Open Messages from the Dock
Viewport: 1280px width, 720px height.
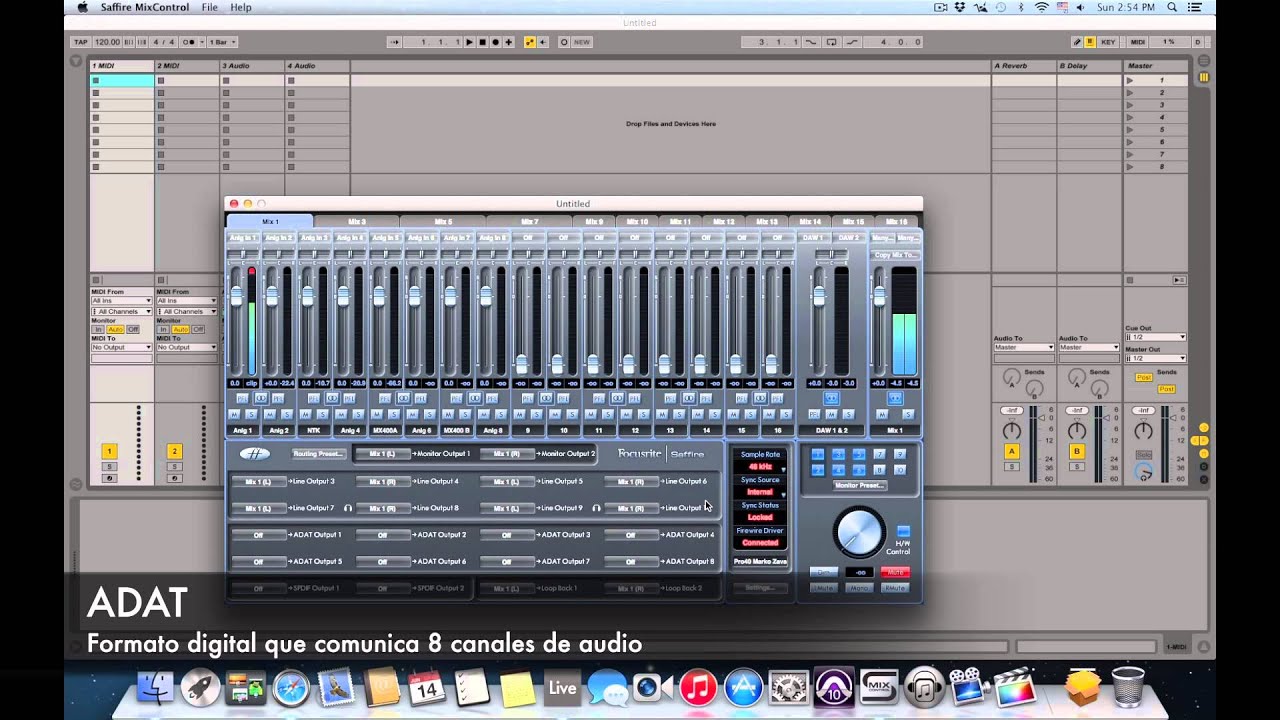click(608, 687)
